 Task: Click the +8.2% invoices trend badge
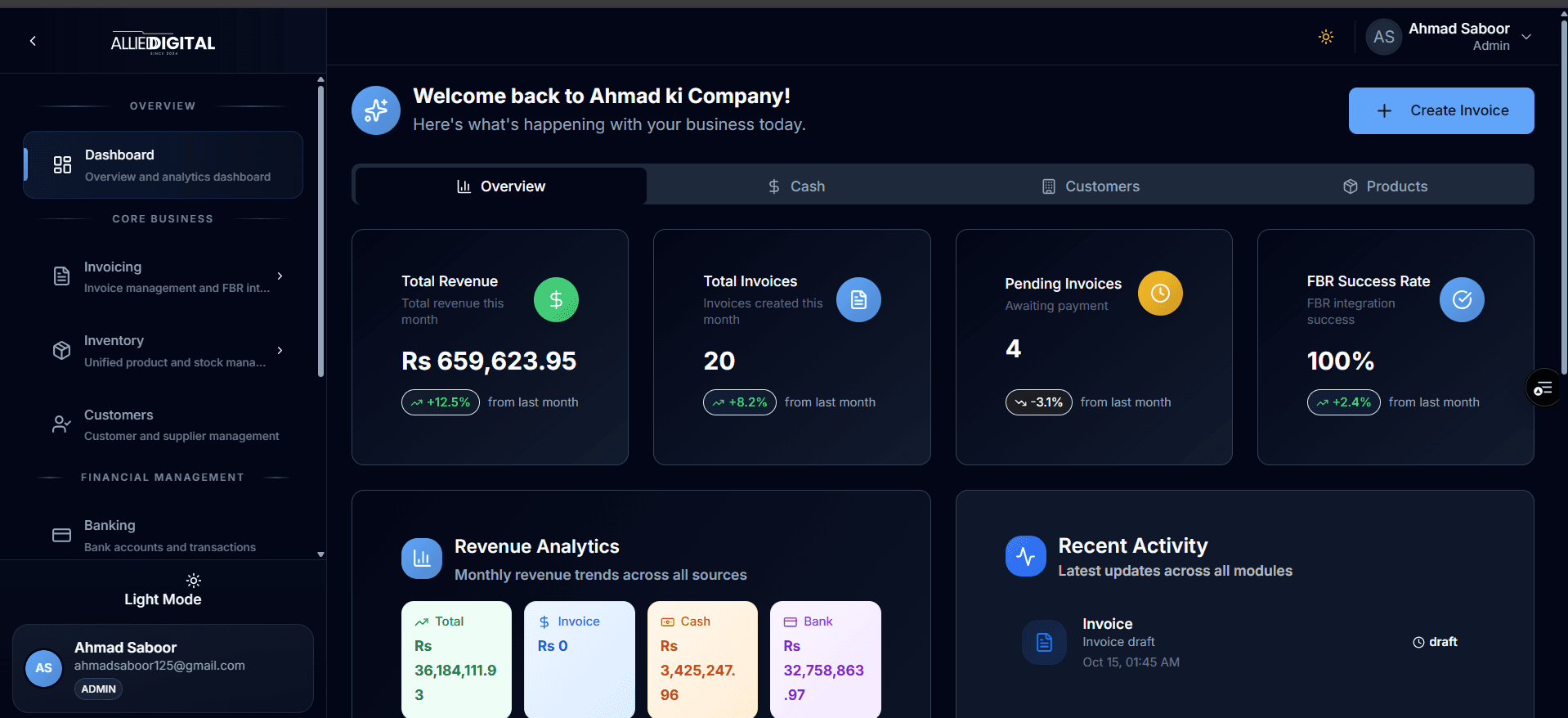coord(740,402)
